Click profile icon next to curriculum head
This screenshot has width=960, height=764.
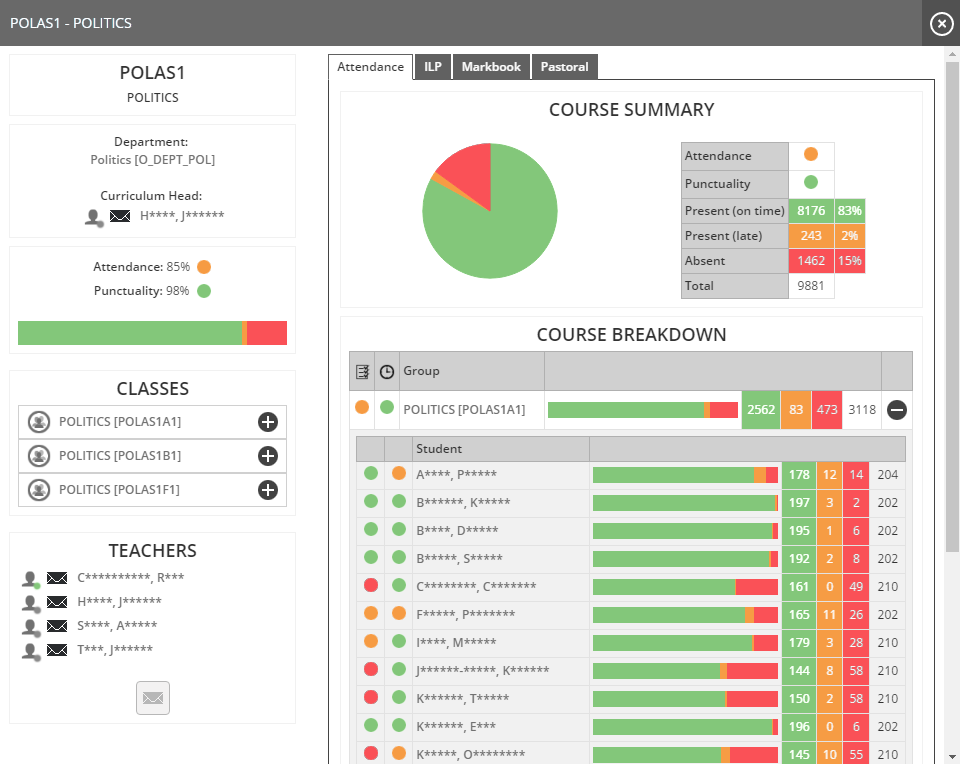coord(94,216)
